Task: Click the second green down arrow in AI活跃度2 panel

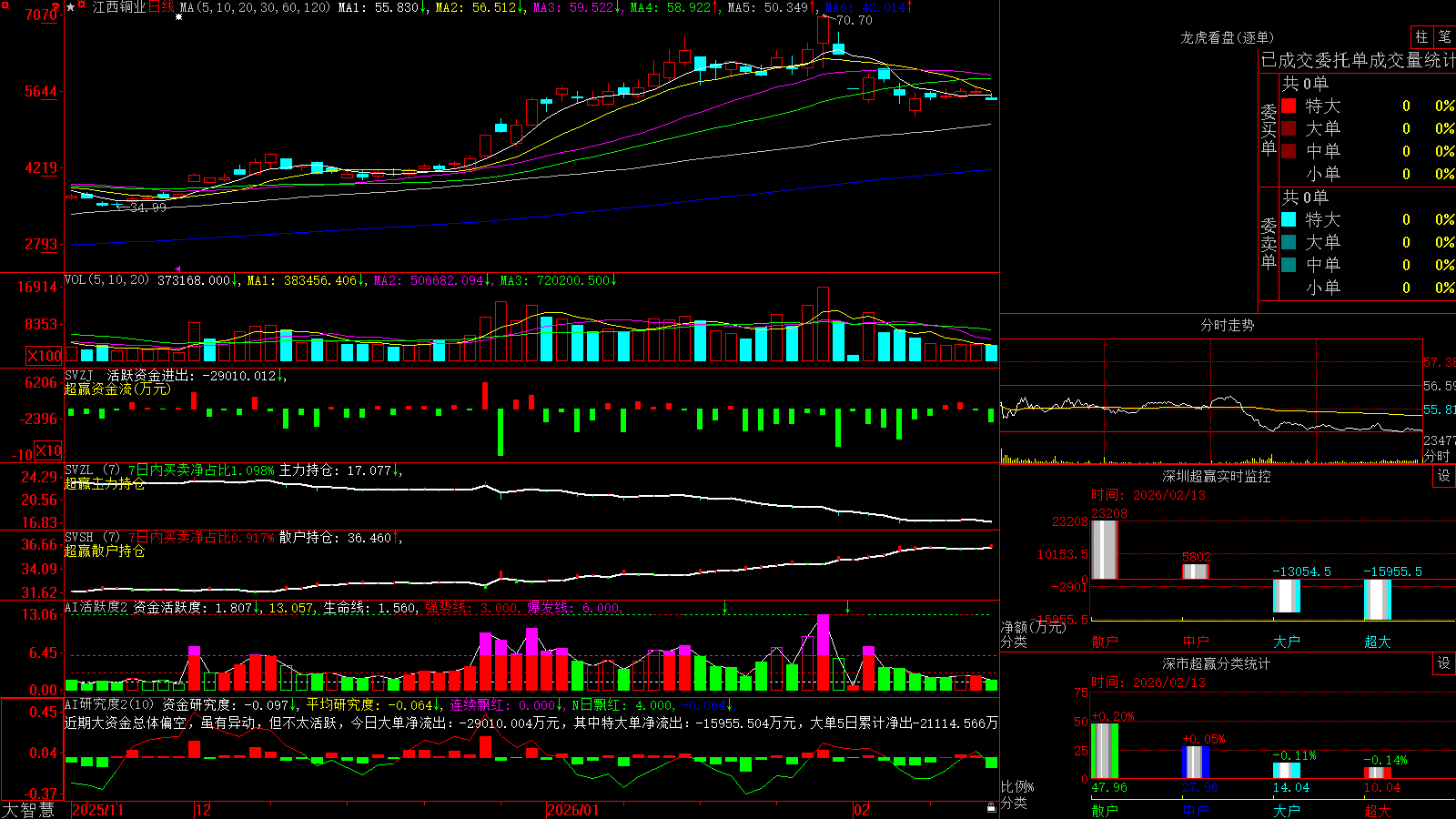Action: pos(847,606)
